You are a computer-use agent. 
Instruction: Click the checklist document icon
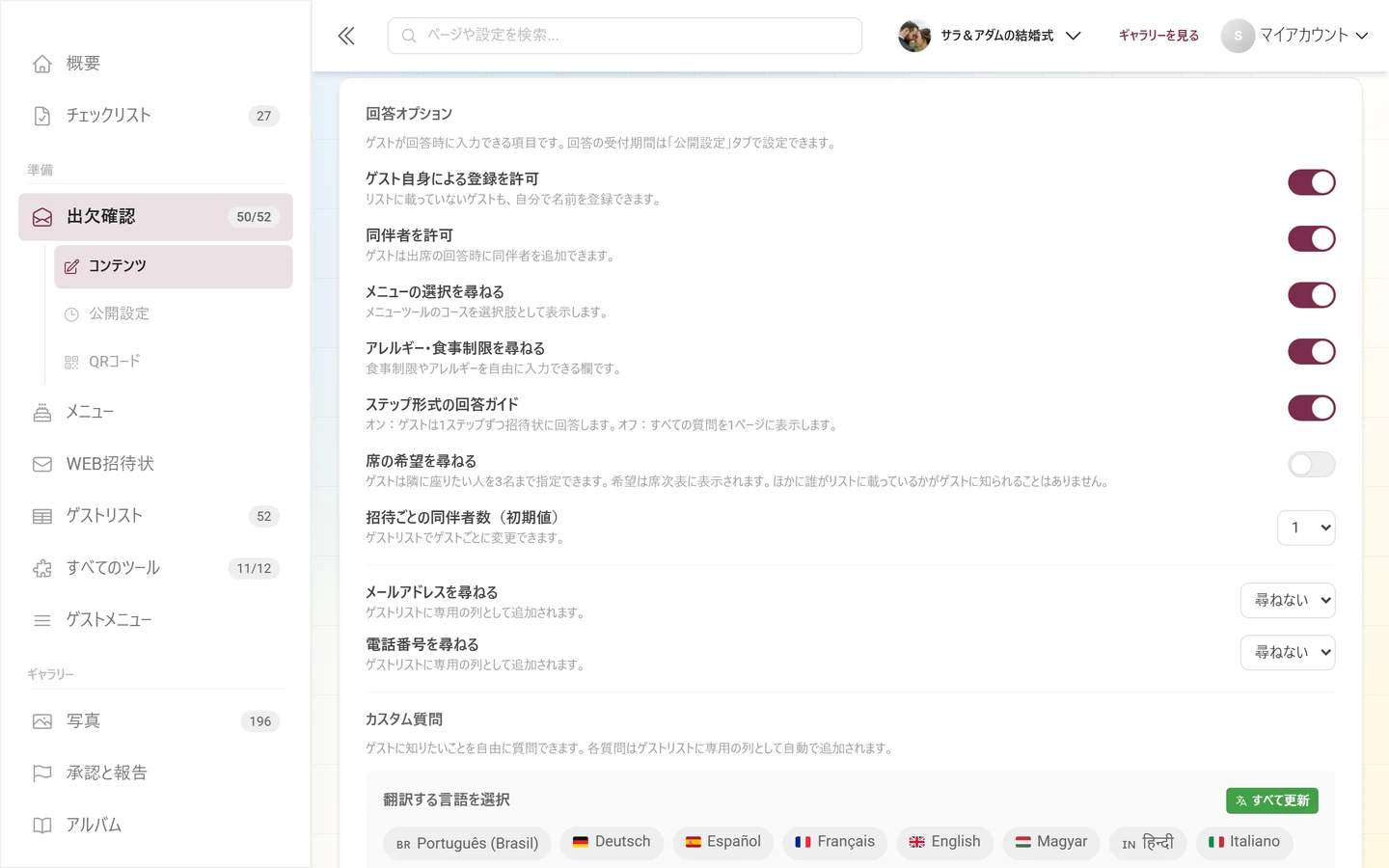pos(42,116)
